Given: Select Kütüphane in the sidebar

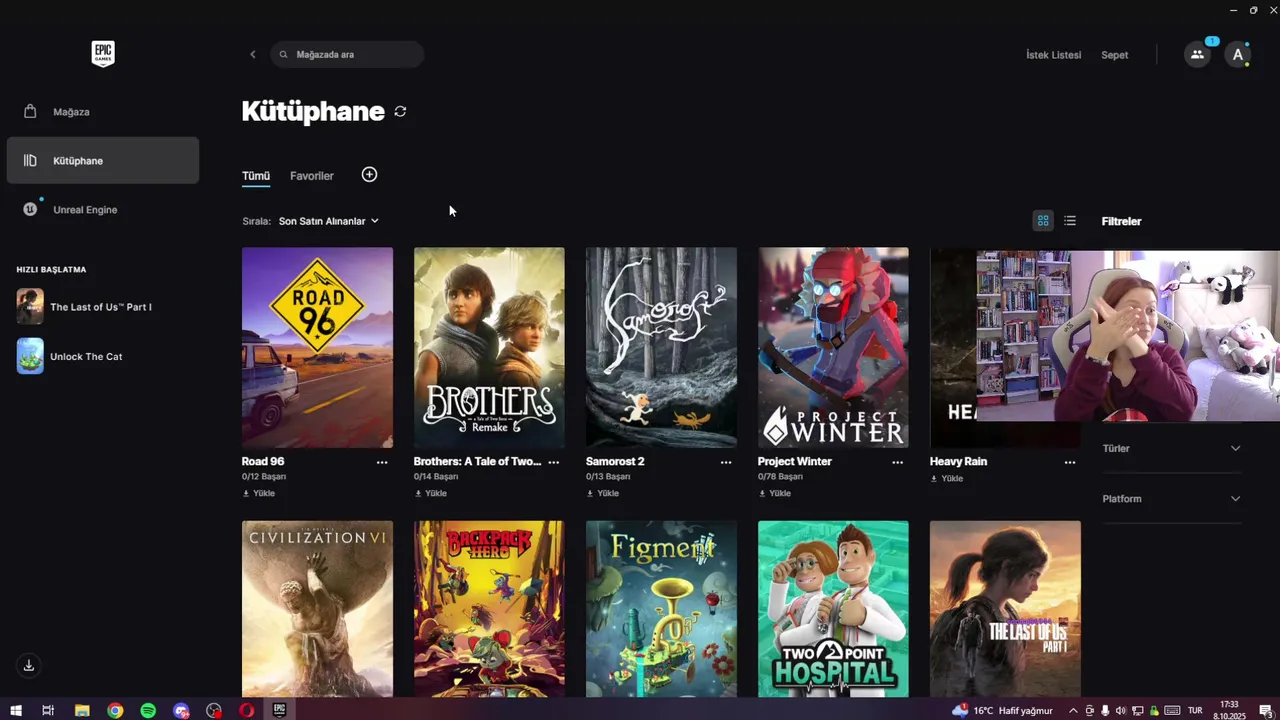Looking at the screenshot, I should 102,160.
